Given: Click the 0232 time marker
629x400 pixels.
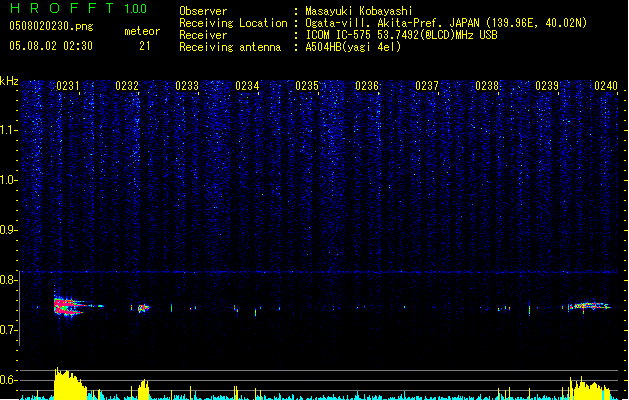Looking at the screenshot, I should pyautogui.click(x=127, y=86).
